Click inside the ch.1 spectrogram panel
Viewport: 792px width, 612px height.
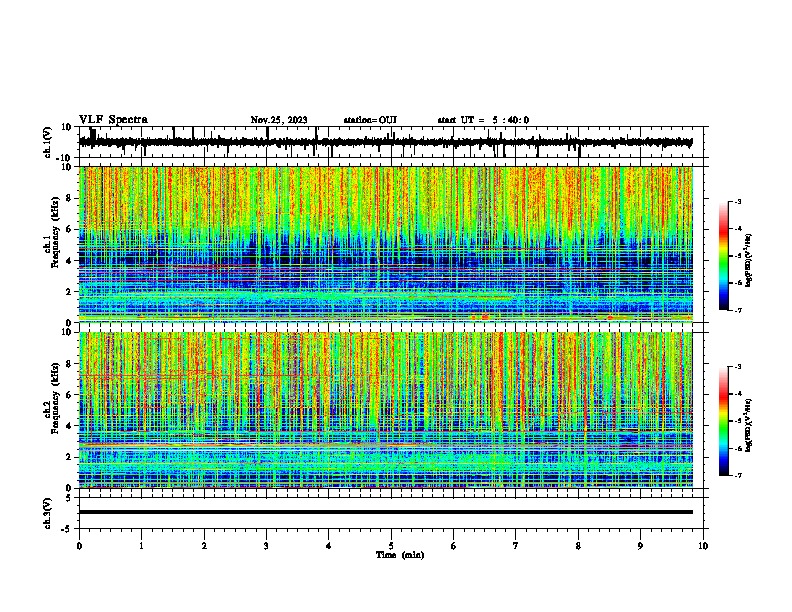point(386,244)
